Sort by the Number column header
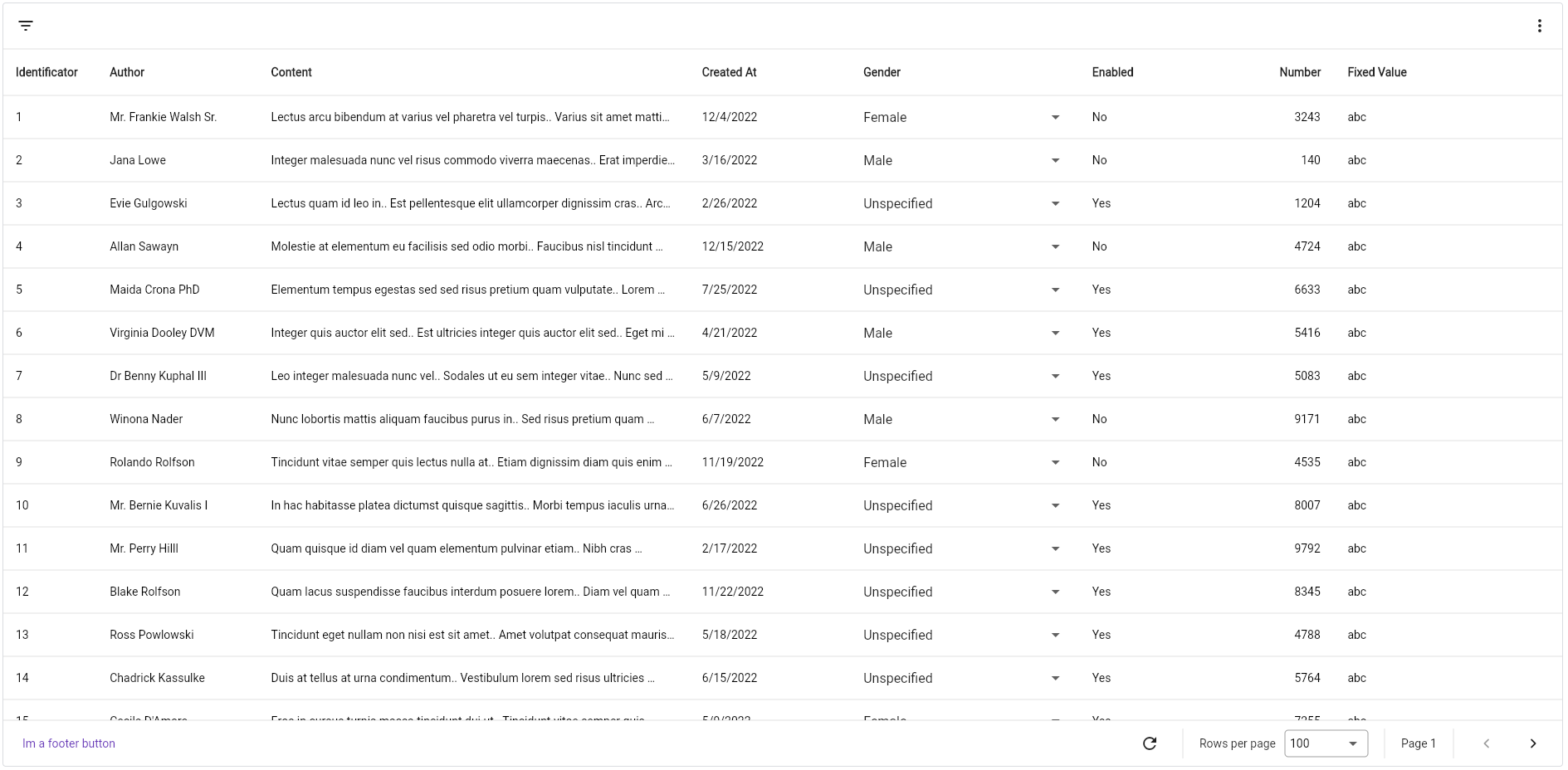The width and height of the screenshot is (1568, 770). (x=1300, y=72)
